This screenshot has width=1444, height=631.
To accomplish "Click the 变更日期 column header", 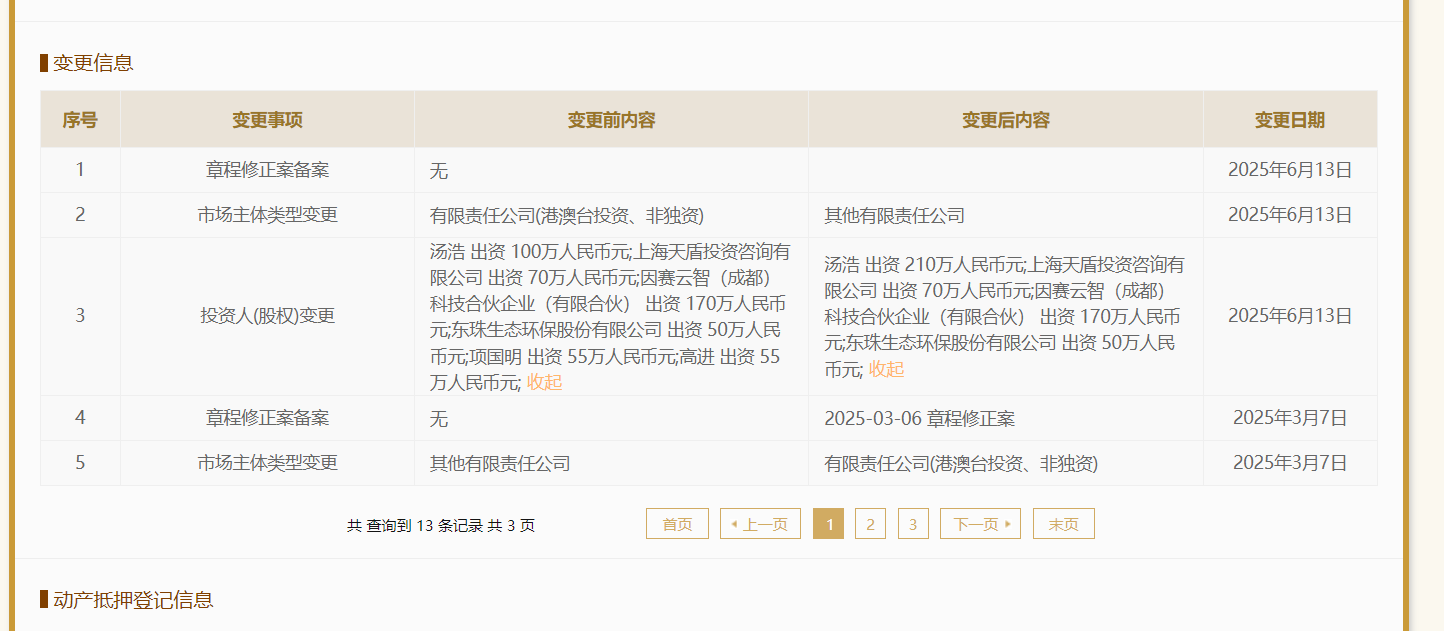I will point(1290,120).
